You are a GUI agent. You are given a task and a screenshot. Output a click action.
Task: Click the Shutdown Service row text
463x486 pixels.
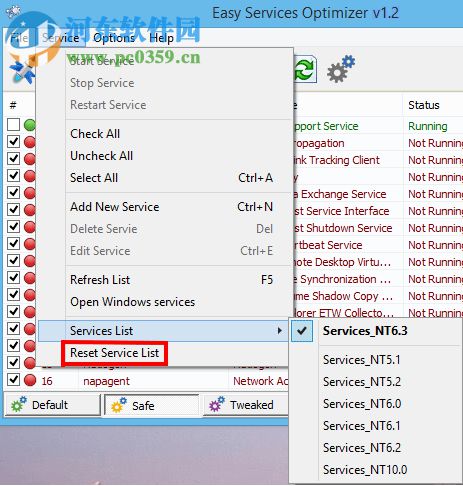(343, 228)
